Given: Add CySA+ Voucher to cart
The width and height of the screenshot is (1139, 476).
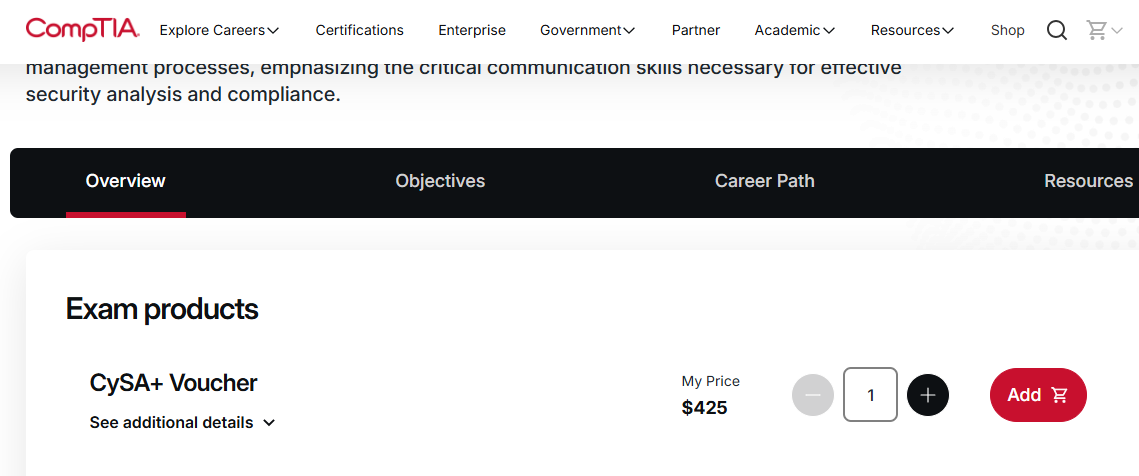Looking at the screenshot, I should pyautogui.click(x=1038, y=395).
